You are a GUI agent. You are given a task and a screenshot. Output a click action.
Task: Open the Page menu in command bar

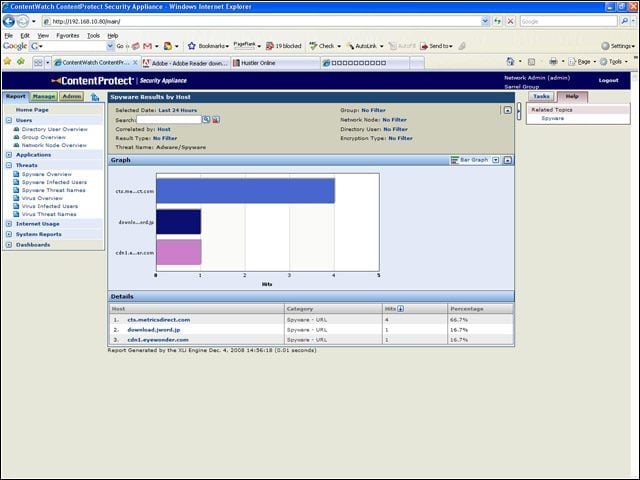(582, 62)
